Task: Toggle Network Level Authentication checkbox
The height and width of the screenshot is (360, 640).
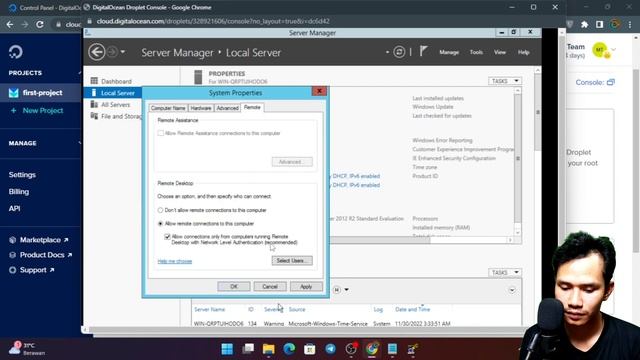Action: [x=167, y=237]
